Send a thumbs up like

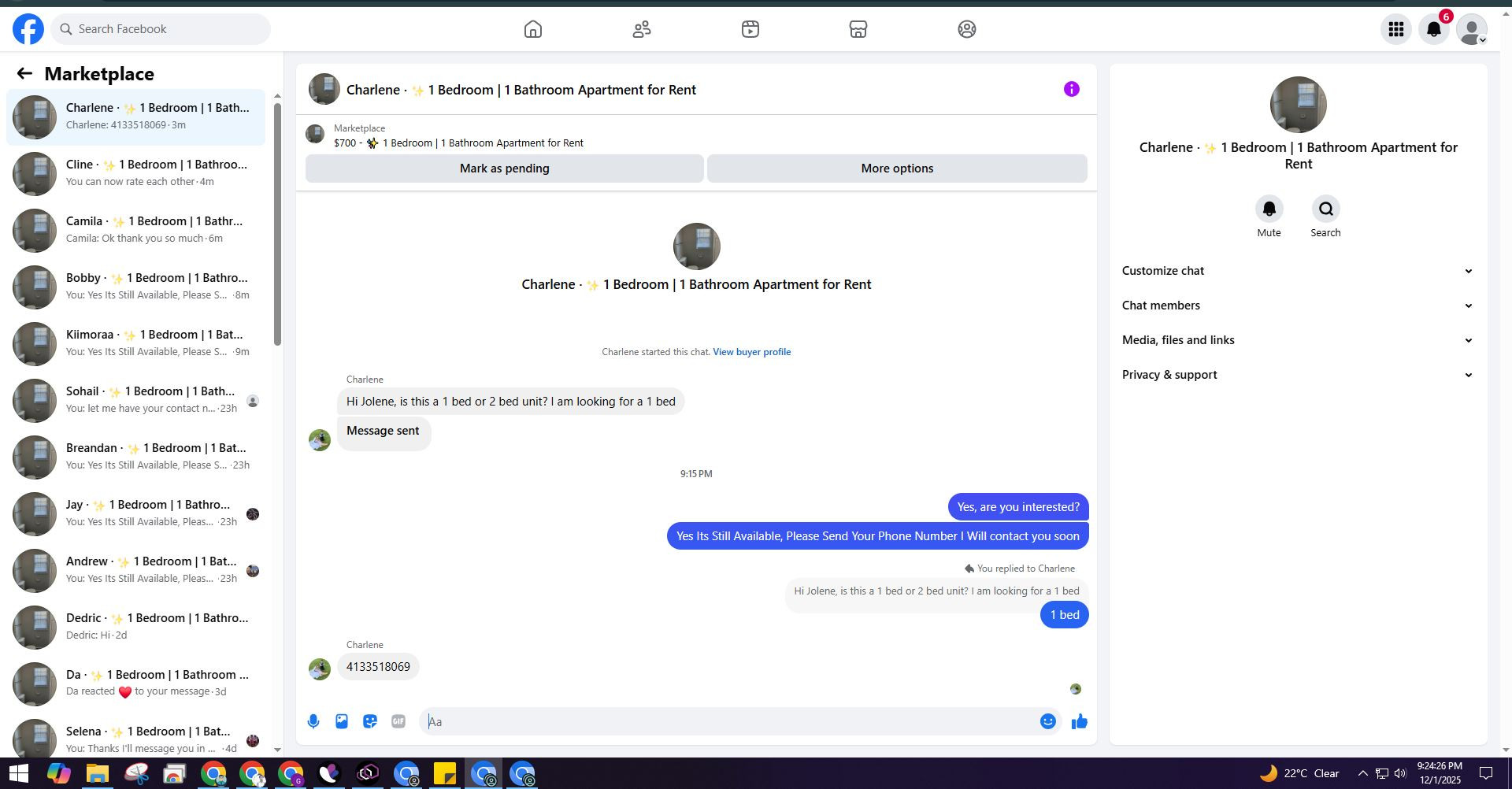(1080, 721)
